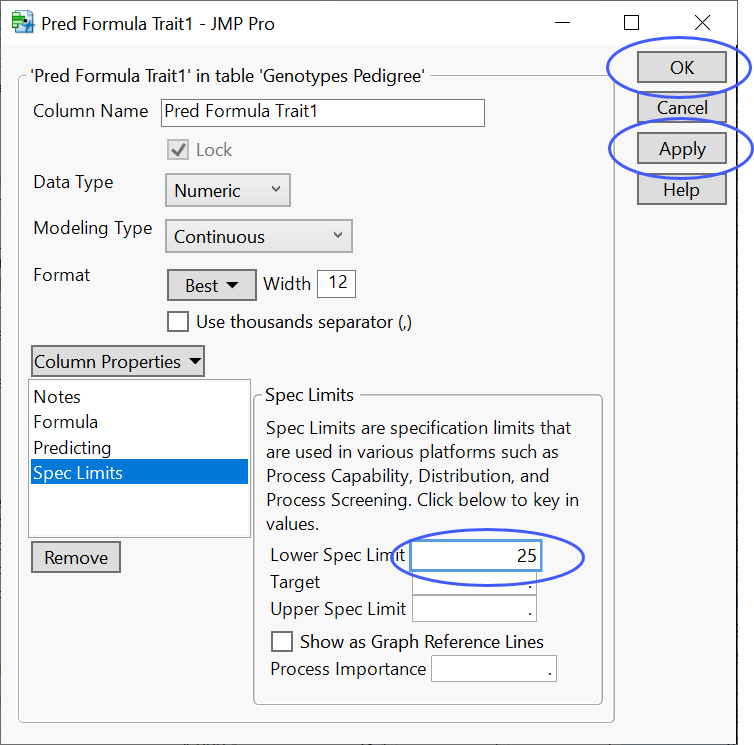Select Notes in the properties list
Screen dimensions: 754x745
pos(58,397)
